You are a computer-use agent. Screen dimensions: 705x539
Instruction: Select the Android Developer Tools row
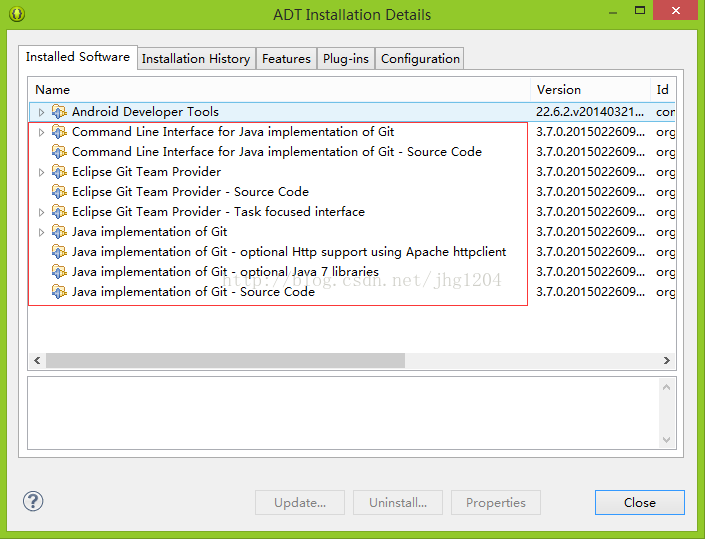[x=352, y=111]
